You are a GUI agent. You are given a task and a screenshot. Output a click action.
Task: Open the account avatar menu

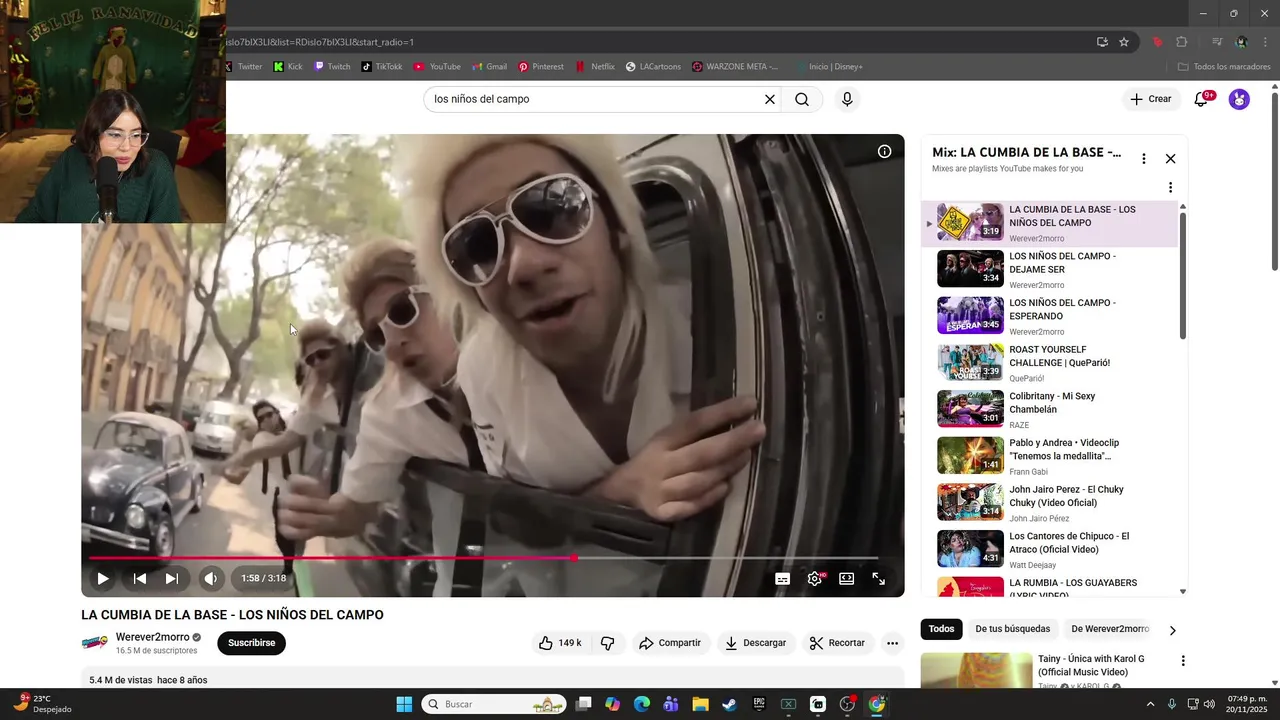click(x=1239, y=99)
